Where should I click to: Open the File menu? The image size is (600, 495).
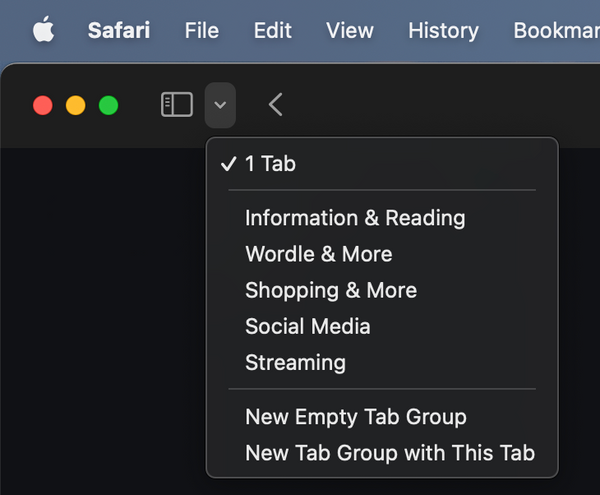pos(202,30)
